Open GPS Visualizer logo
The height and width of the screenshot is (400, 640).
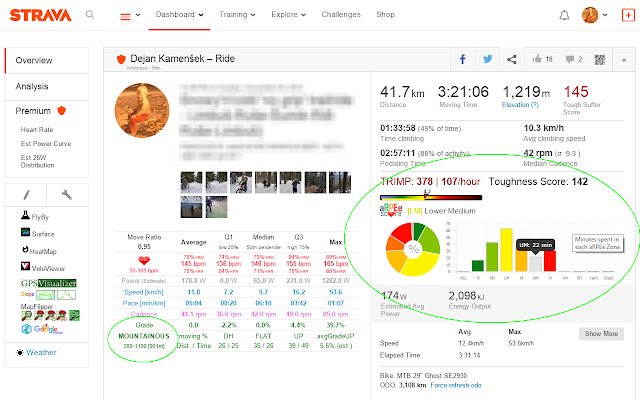pos(49,283)
